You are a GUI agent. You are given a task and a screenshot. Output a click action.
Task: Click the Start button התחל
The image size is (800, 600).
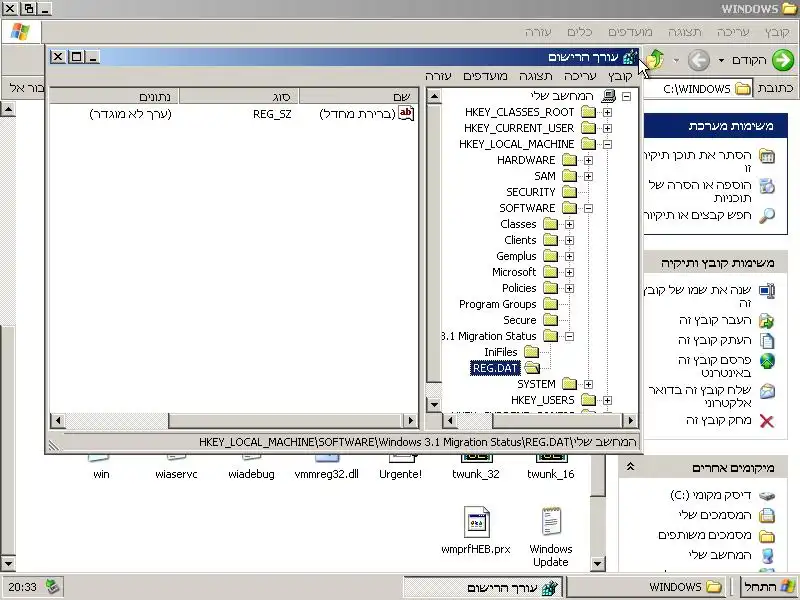click(770, 587)
